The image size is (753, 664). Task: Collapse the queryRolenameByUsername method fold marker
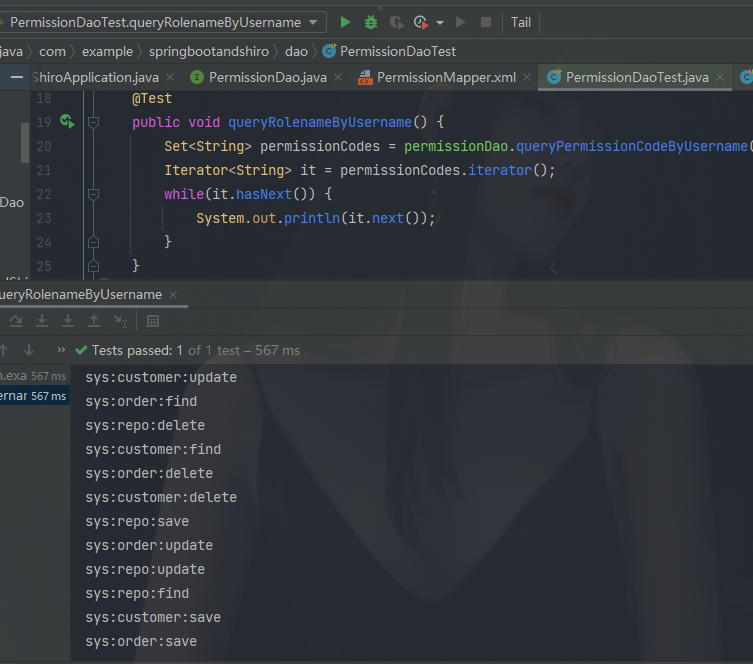click(93, 122)
